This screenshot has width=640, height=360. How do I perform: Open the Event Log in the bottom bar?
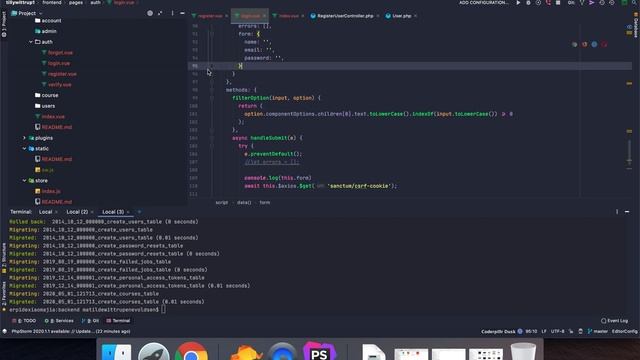click(x=614, y=321)
